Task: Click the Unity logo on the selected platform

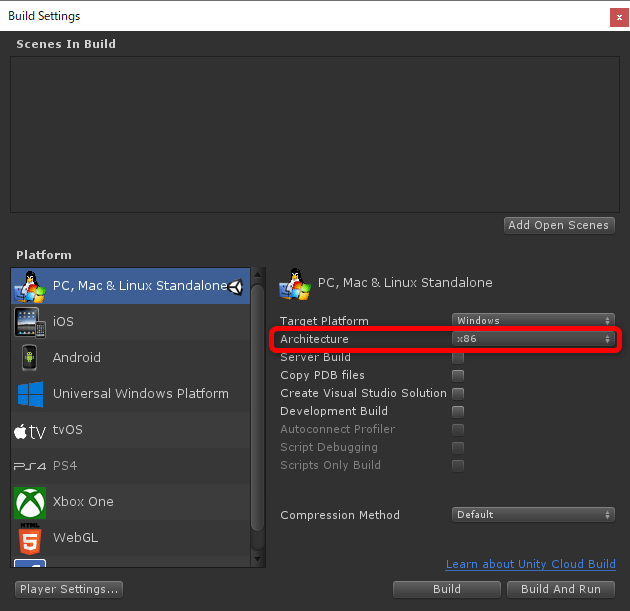Action: click(x=236, y=286)
